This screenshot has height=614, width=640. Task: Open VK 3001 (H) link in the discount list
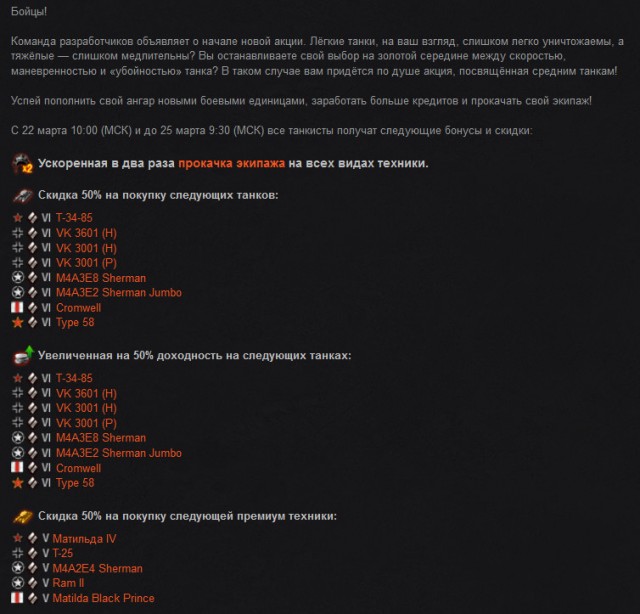coord(86,248)
